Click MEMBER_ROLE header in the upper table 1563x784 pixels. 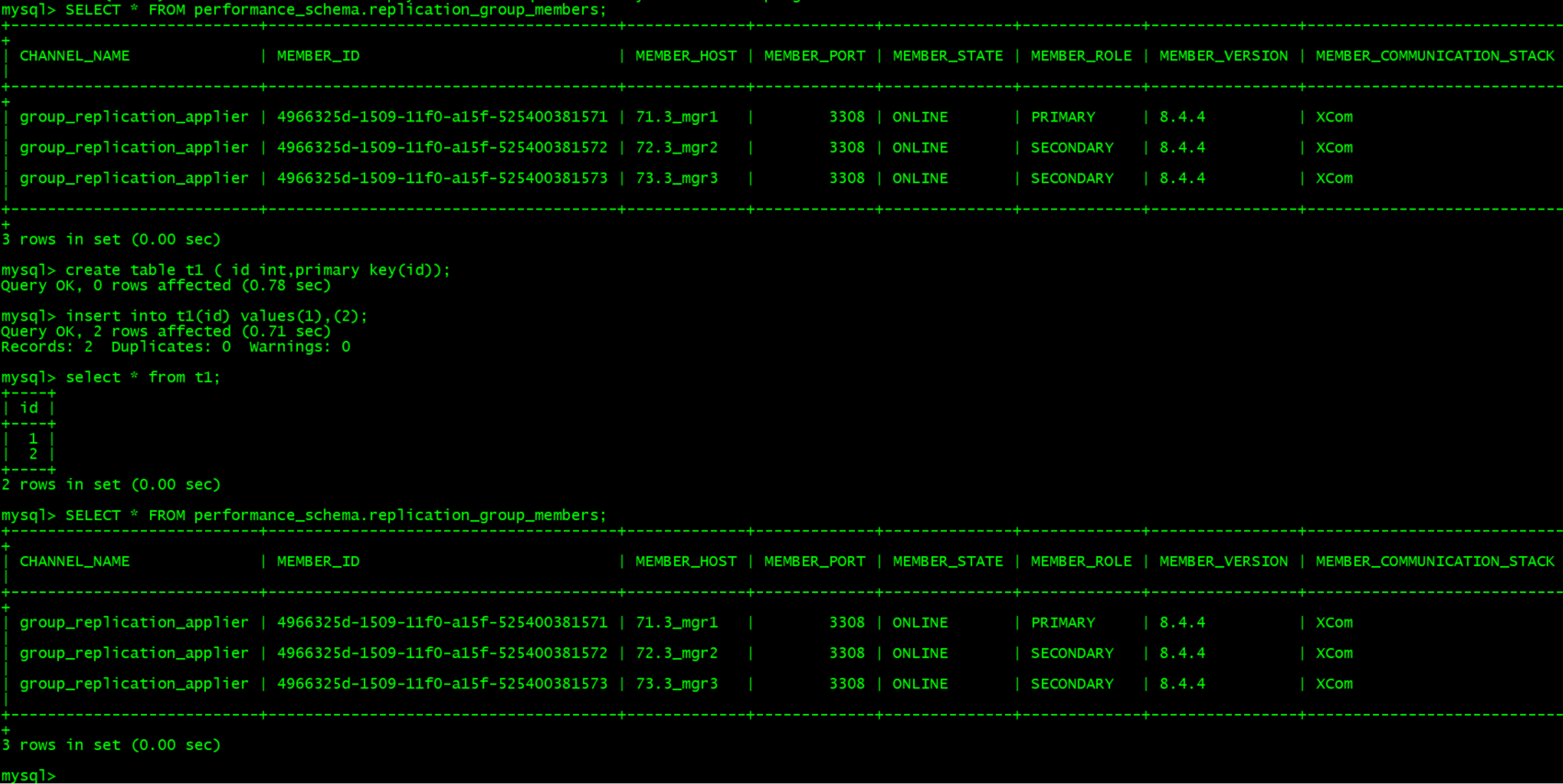coord(1081,56)
